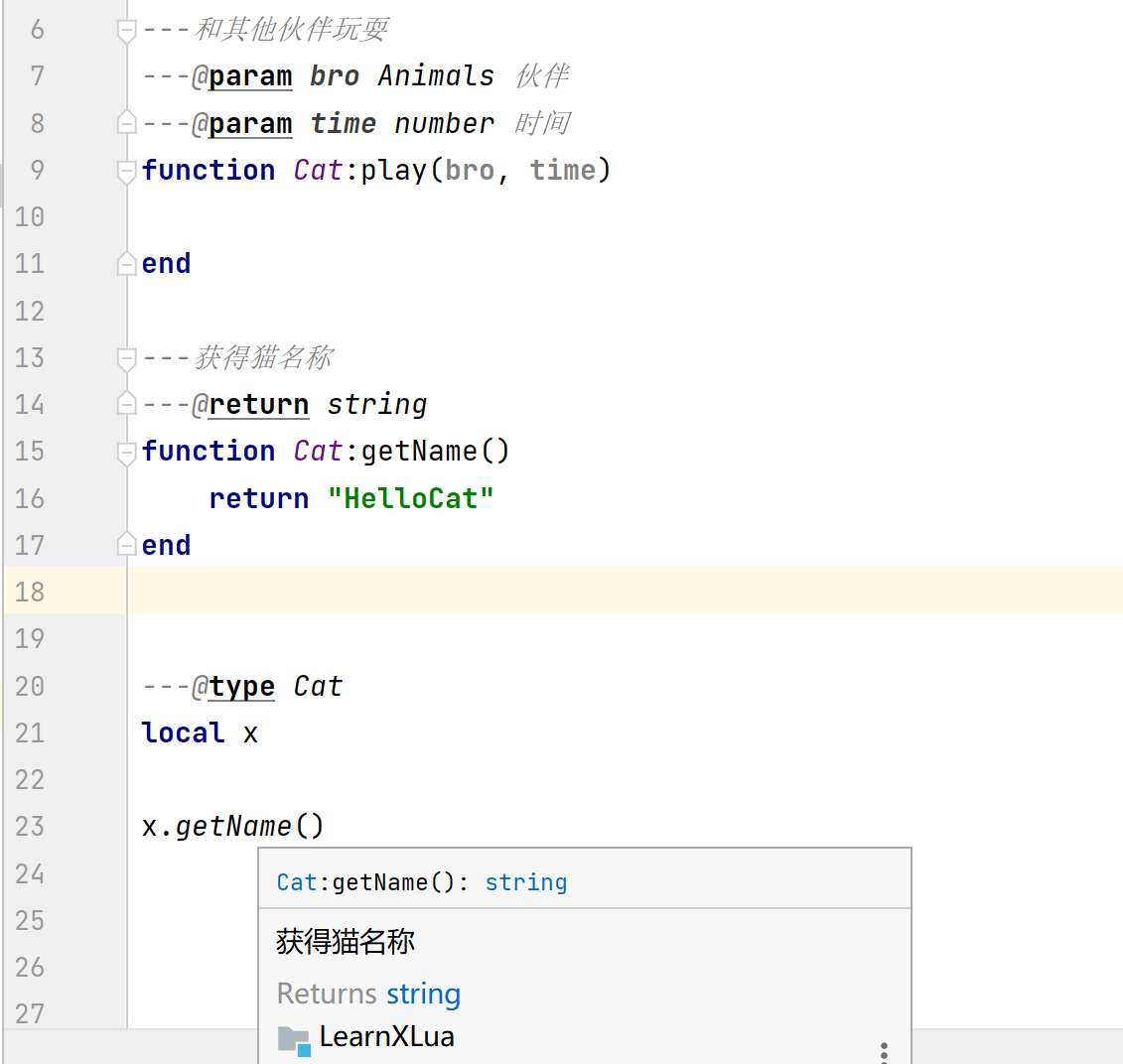Collapse the Cat:play function on line 9
This screenshot has height=1064, width=1123.
pos(126,172)
